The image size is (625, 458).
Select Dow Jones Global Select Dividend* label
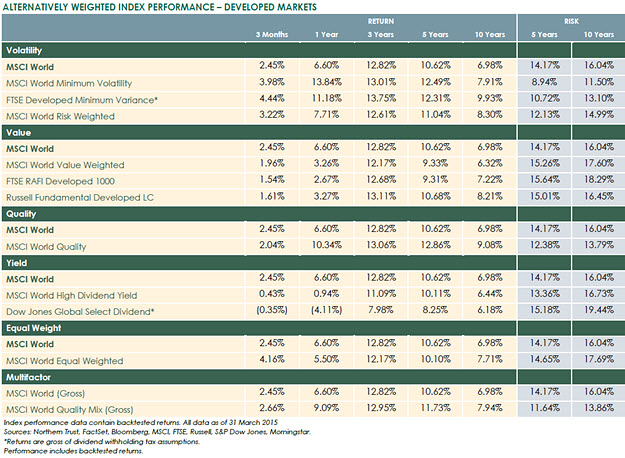click(80, 312)
